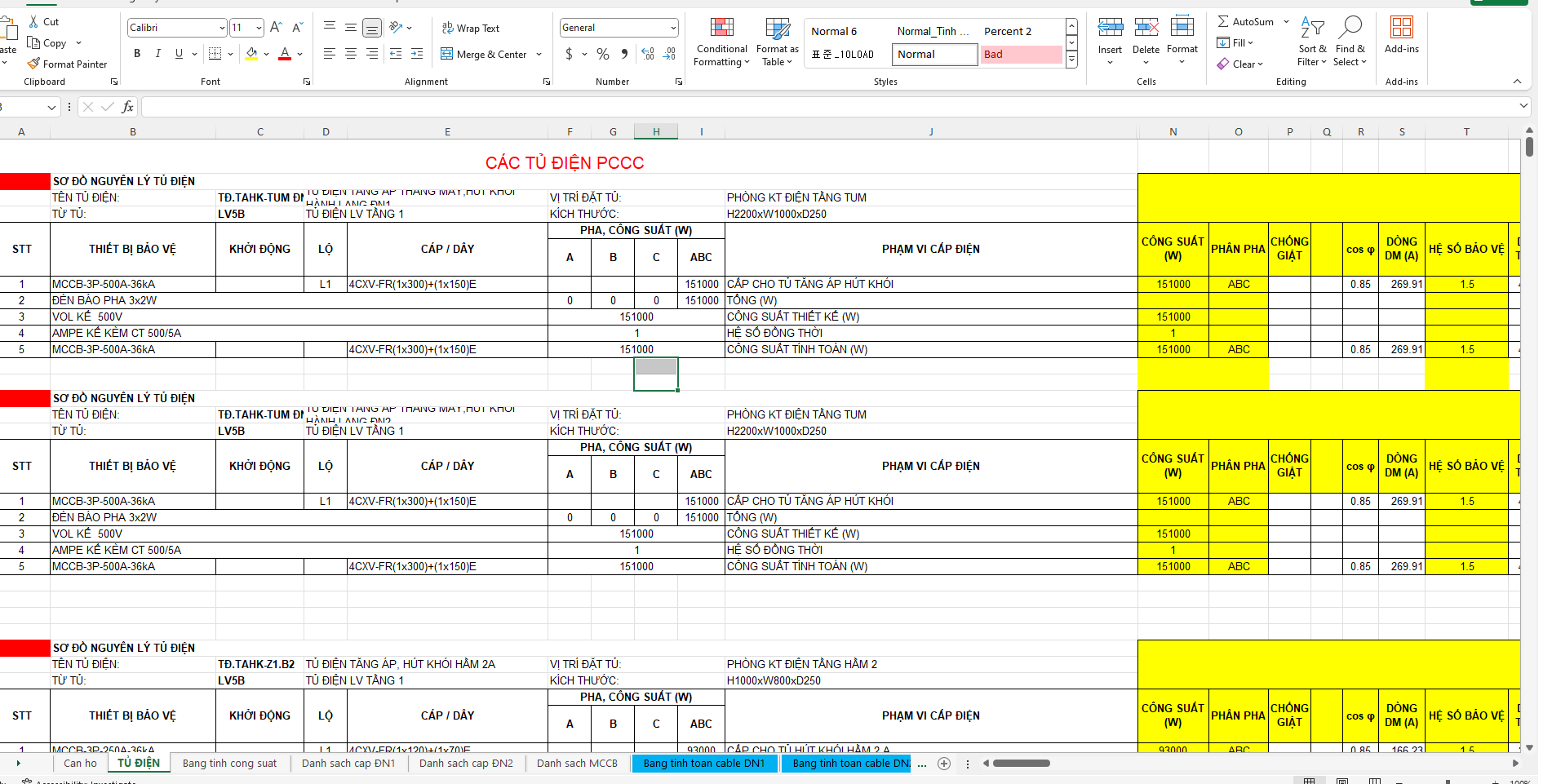The height and width of the screenshot is (784, 1552).
Task: Toggle Bold formatting
Action: [x=137, y=54]
